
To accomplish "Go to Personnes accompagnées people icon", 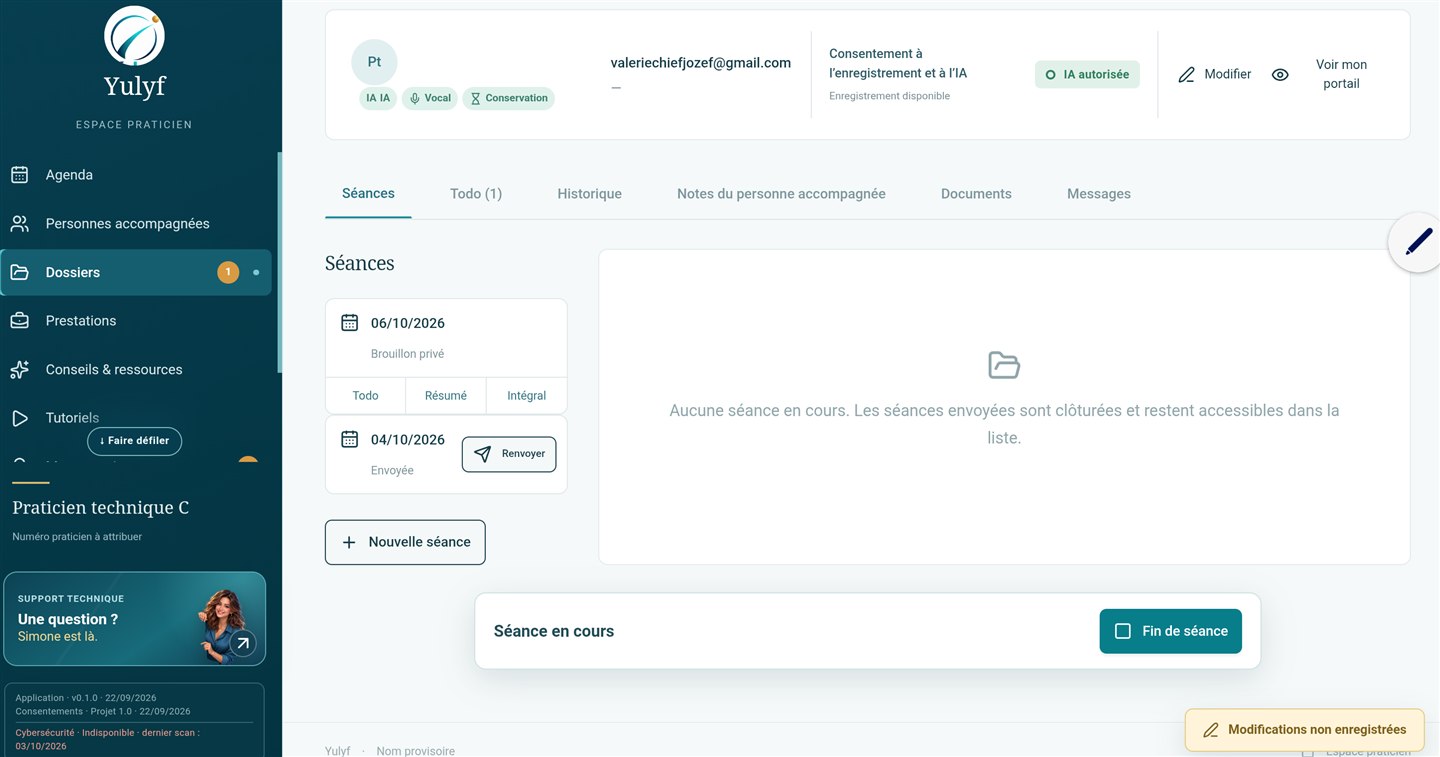I will click(x=19, y=223).
